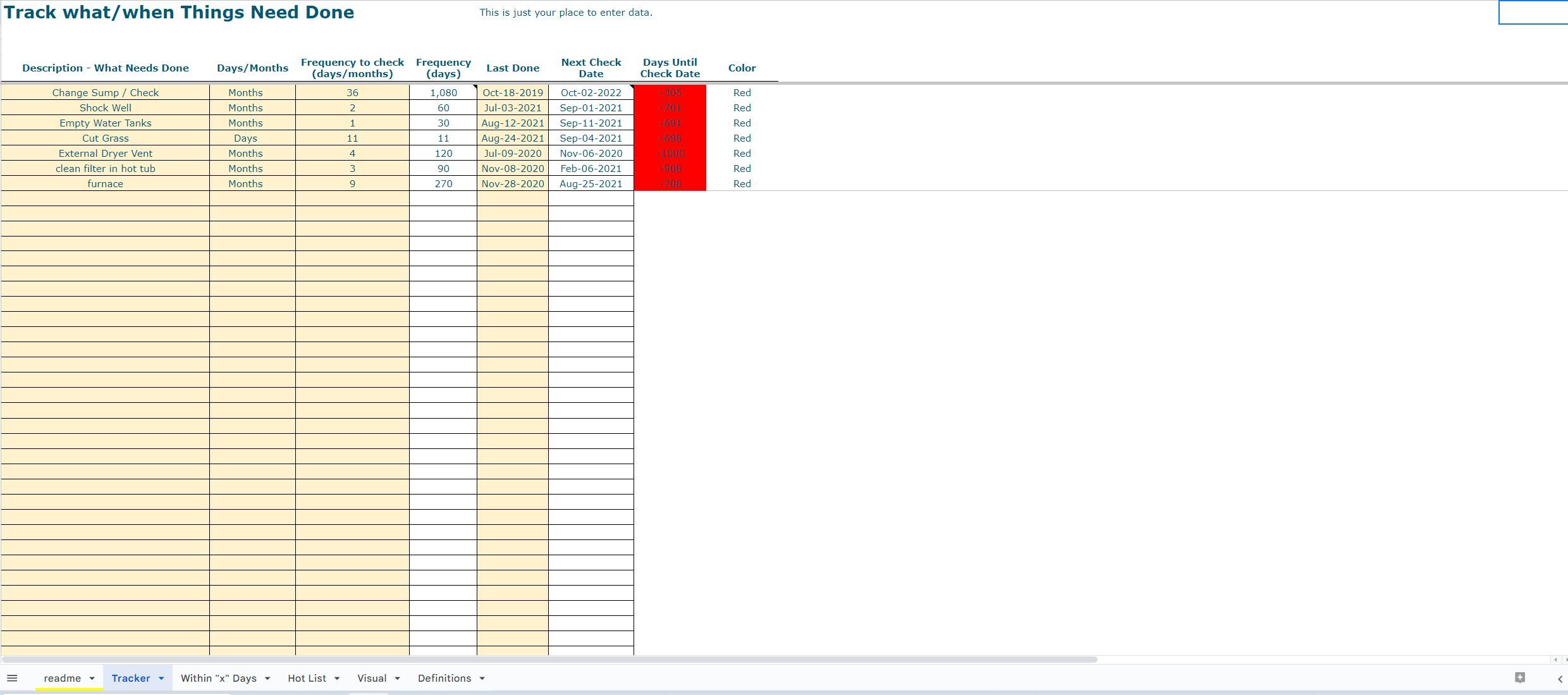The image size is (1568, 695).
Task: Select 'furnace' description cell
Action: tap(105, 183)
